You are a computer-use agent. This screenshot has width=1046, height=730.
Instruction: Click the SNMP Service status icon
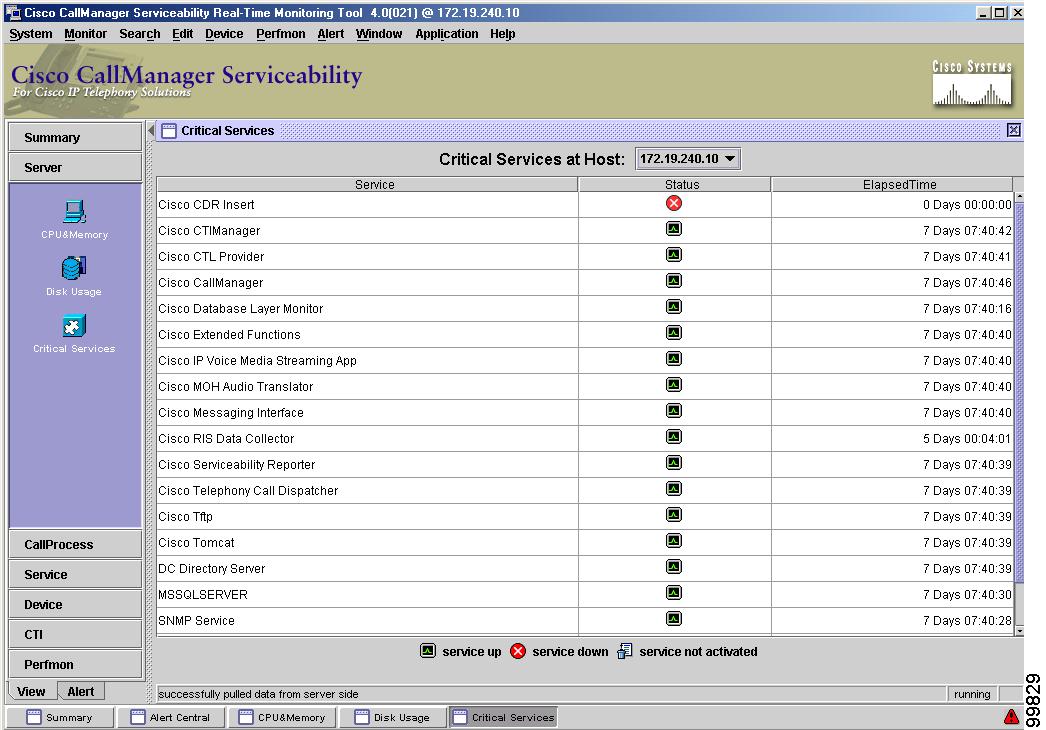click(x=674, y=619)
